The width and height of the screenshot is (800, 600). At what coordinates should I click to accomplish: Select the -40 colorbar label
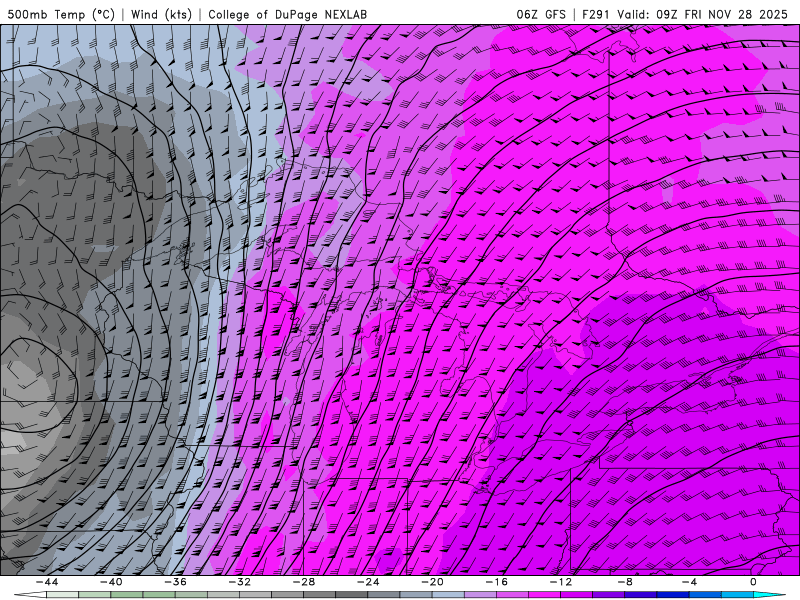click(x=111, y=582)
